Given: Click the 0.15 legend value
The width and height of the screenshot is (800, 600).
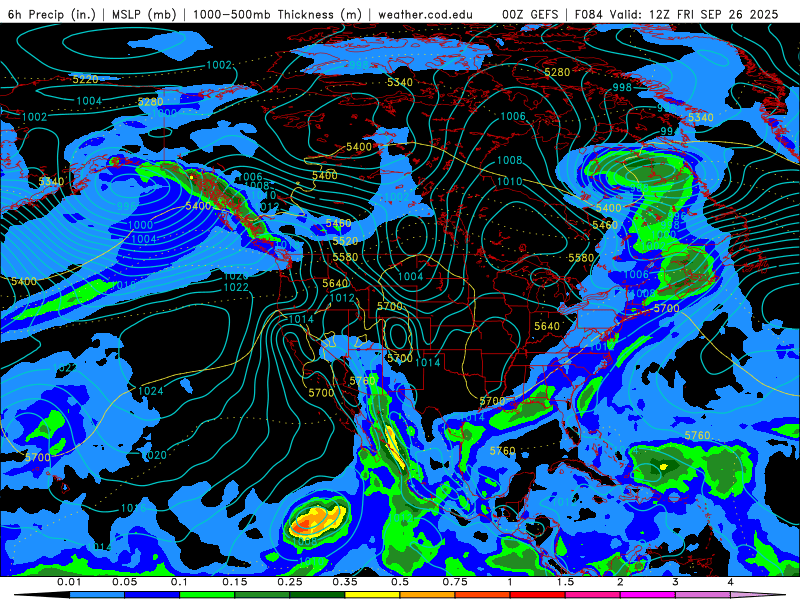Looking at the screenshot, I should tap(235, 582).
